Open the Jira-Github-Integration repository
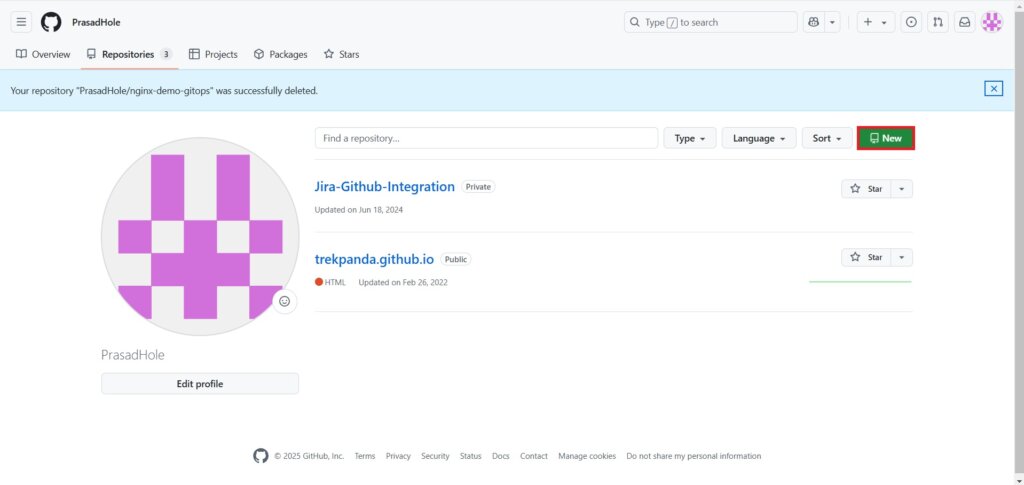Screen dimensions: 1024x485 tap(385, 187)
